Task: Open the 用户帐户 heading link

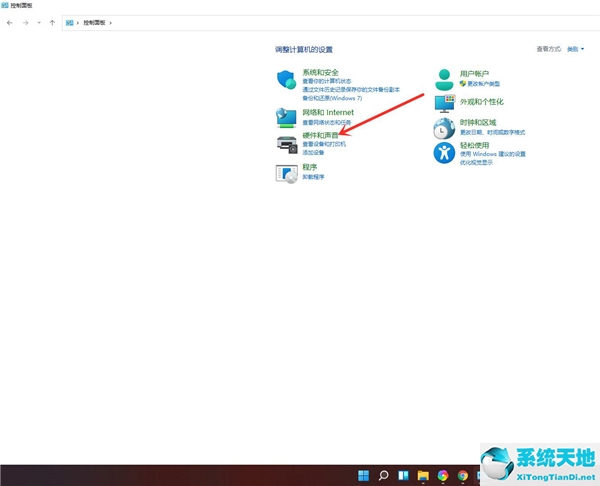Action: point(474,73)
